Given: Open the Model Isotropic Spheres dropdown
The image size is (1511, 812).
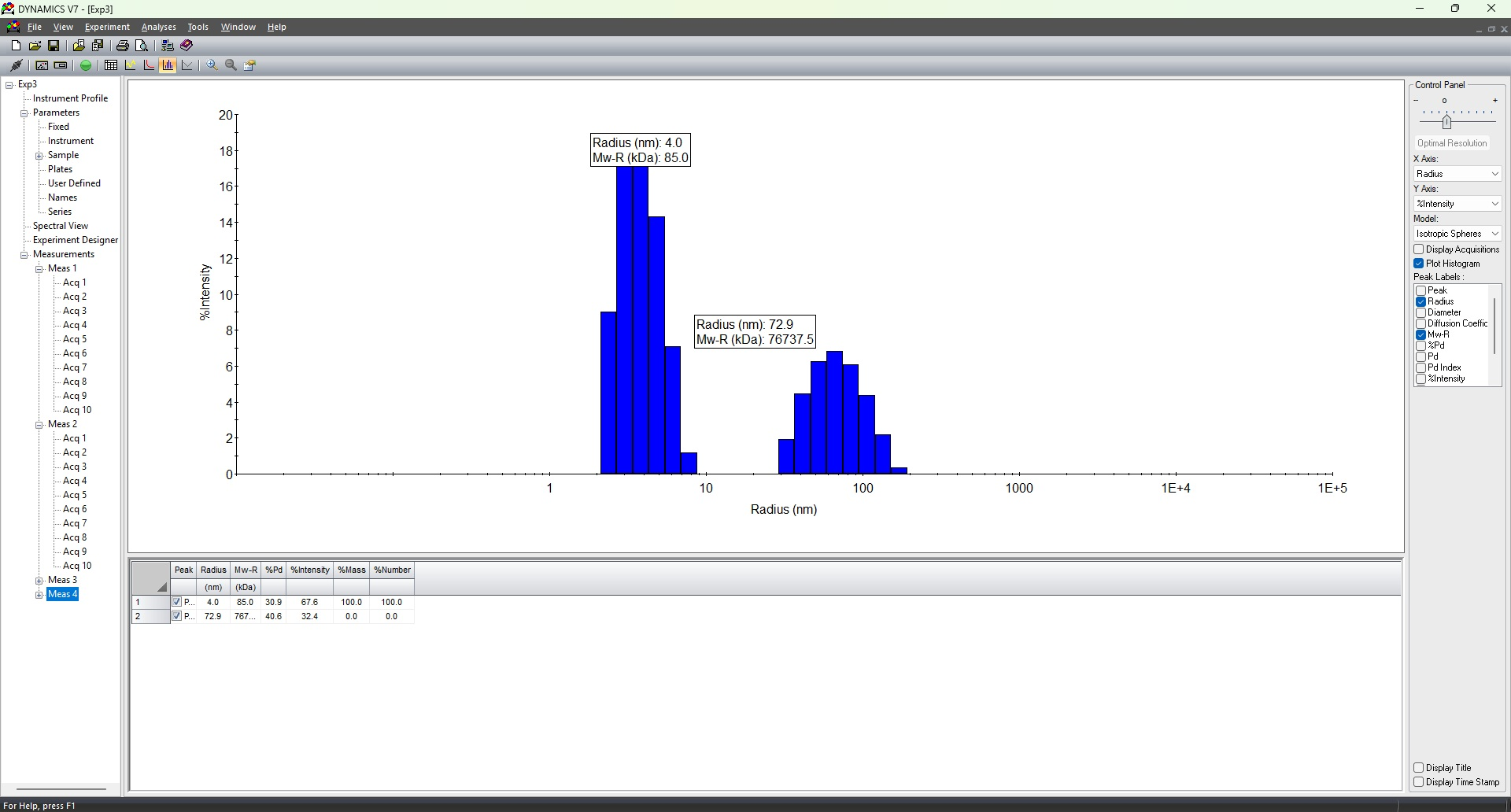Looking at the screenshot, I should (1457, 234).
